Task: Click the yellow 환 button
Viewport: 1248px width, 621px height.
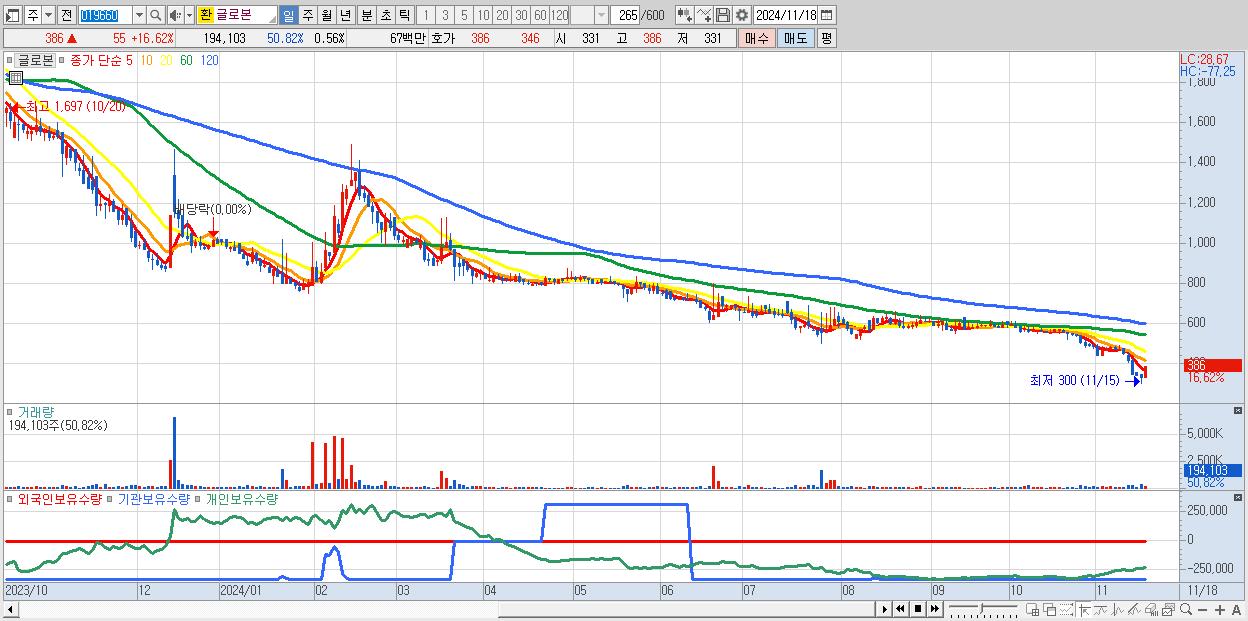Action: tap(205, 15)
